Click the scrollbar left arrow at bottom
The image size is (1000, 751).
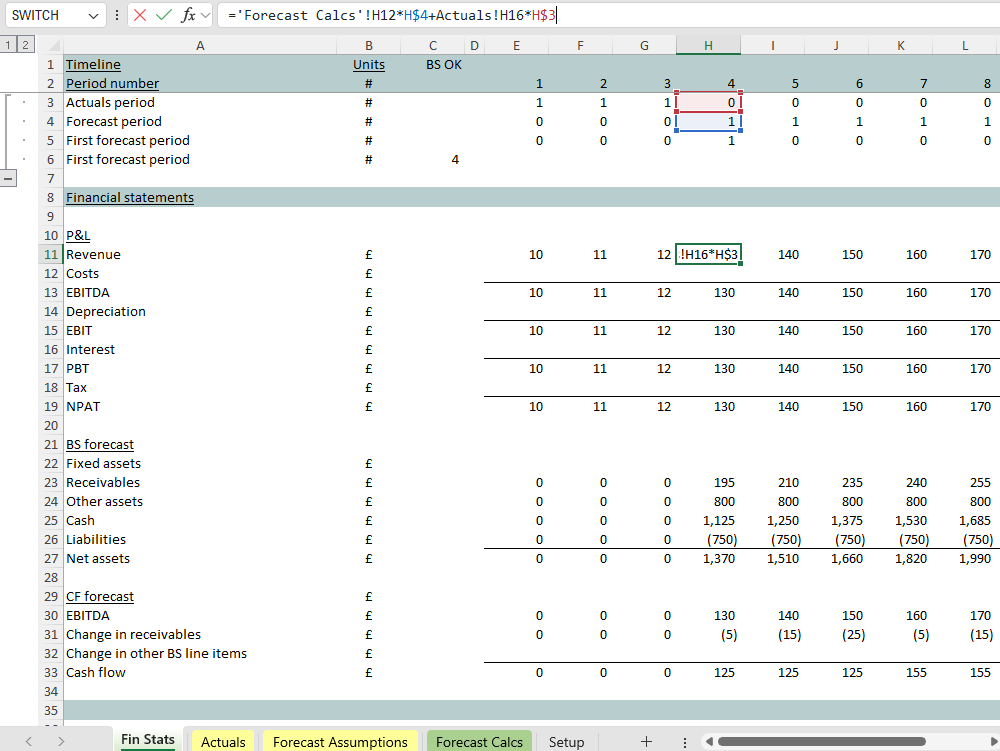pos(709,741)
